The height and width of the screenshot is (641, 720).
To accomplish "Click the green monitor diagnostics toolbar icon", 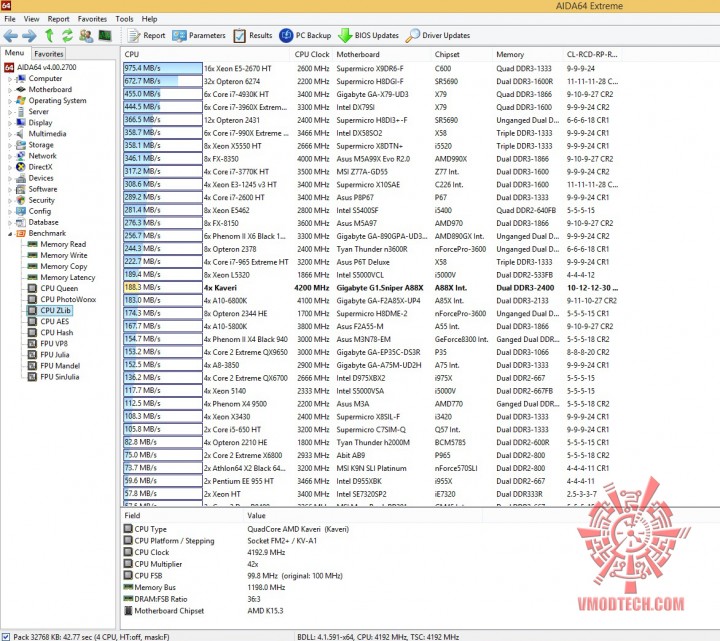I will coord(105,35).
